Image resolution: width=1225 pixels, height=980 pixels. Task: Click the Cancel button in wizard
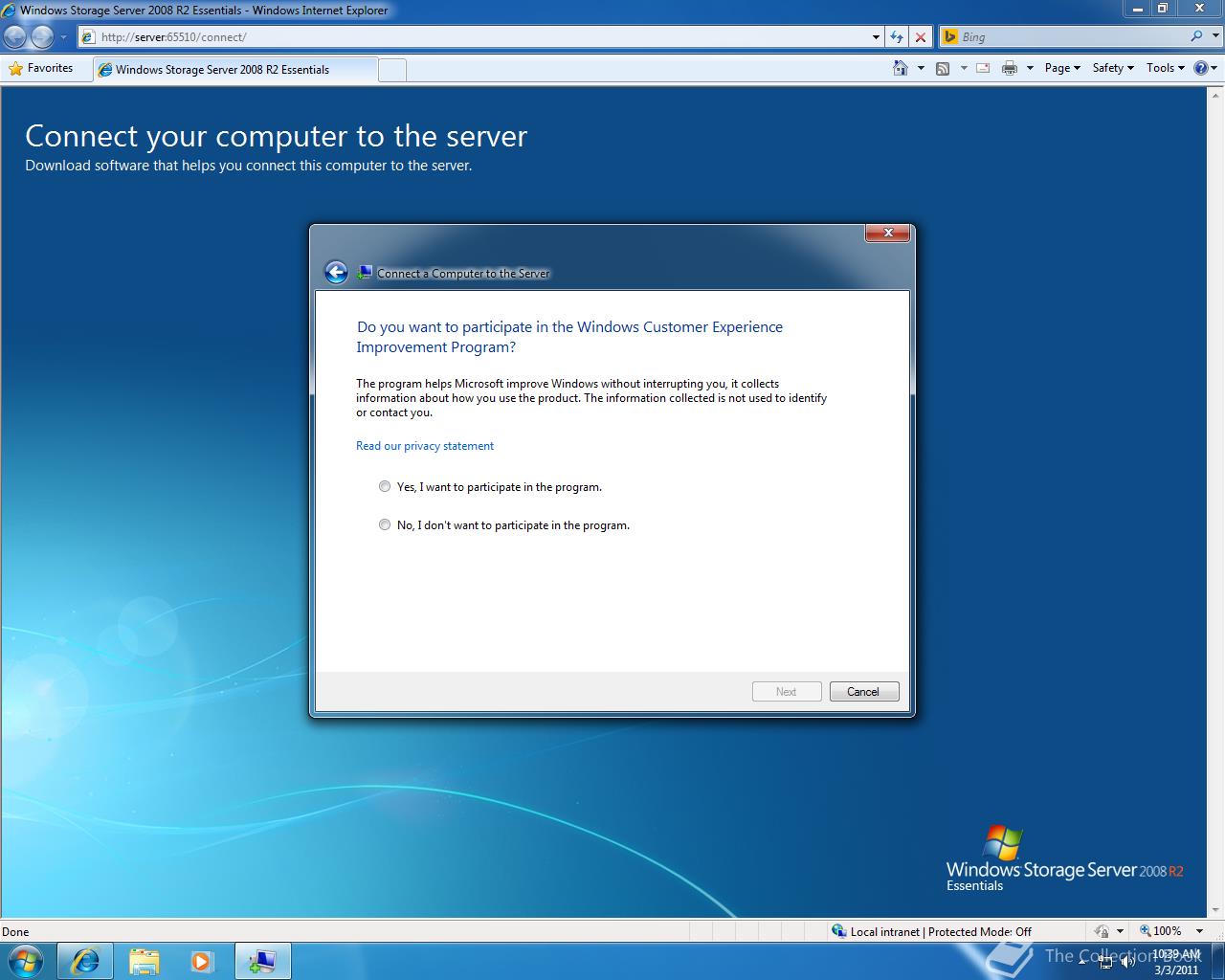coord(862,692)
